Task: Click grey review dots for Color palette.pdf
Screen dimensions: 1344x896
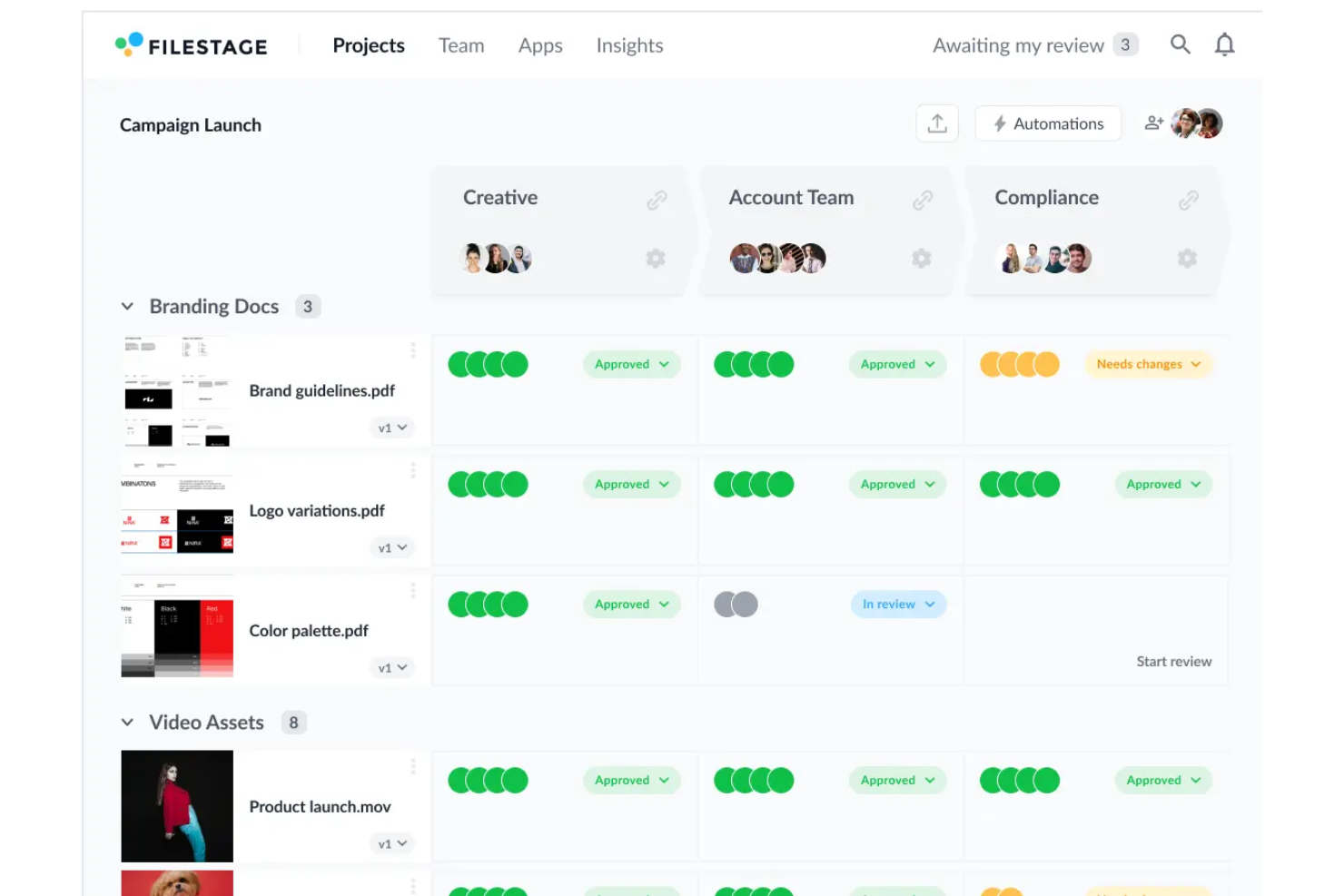Action: tap(736, 604)
